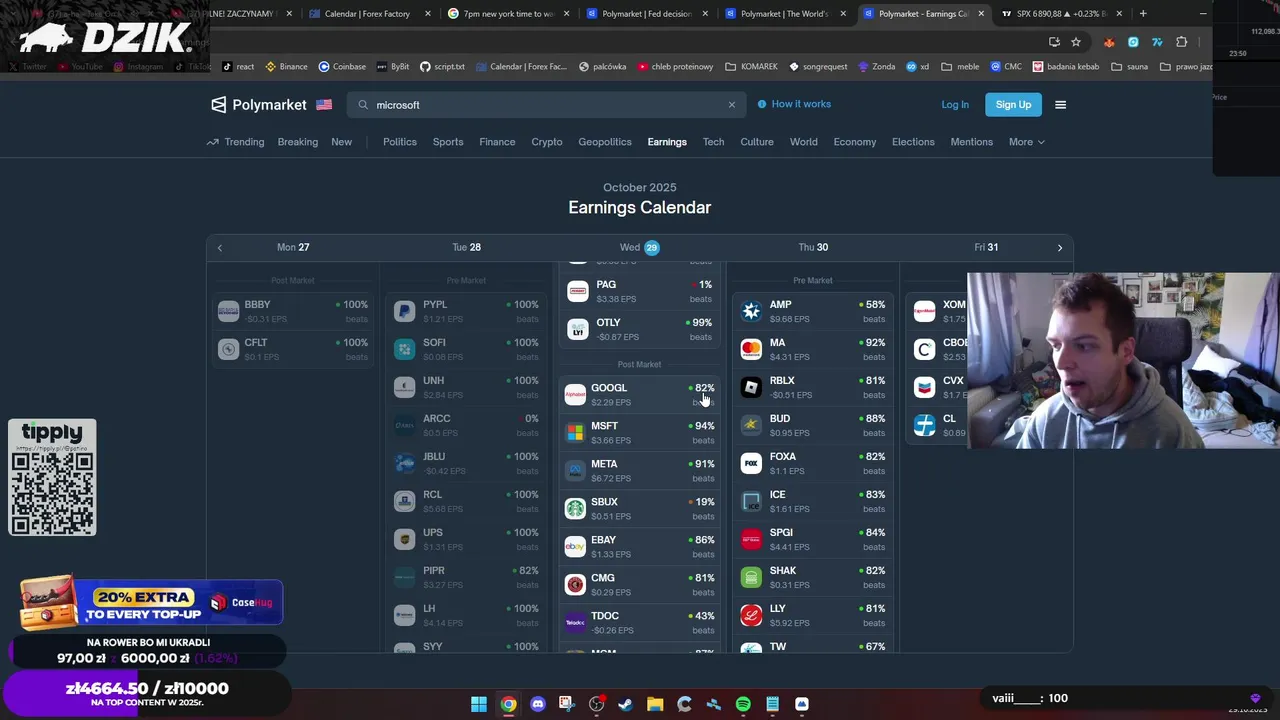The image size is (1280, 720).
Task: Open Spotify from the taskbar
Action: click(x=743, y=704)
